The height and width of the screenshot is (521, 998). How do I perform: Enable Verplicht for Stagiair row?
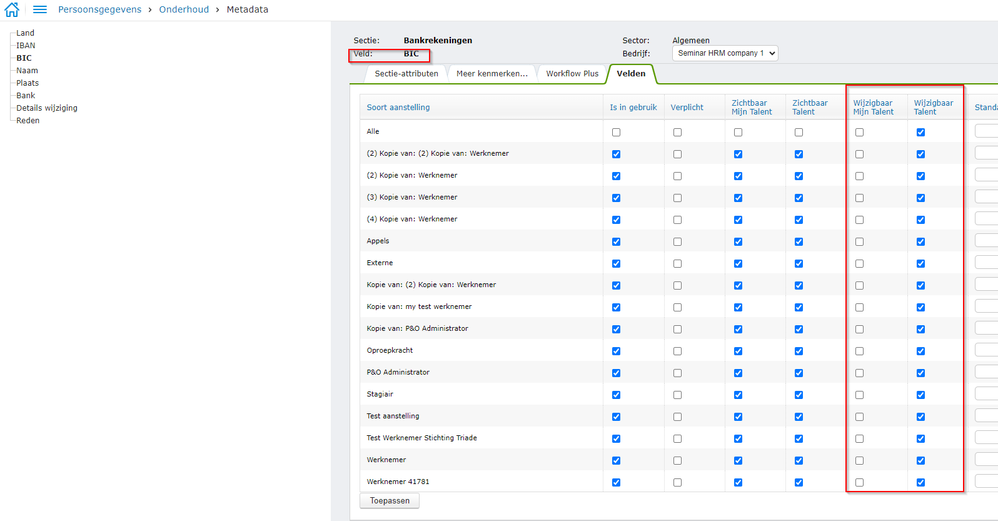pos(677,395)
